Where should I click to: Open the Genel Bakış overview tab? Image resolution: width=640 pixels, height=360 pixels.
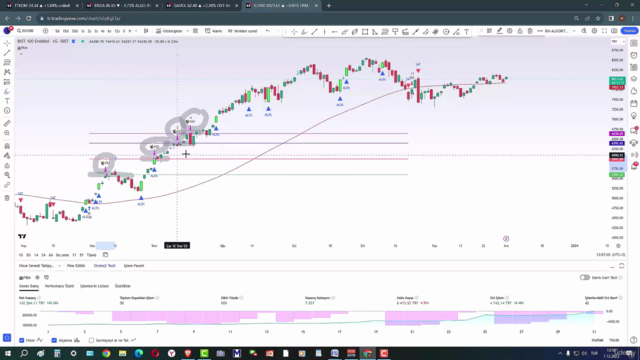point(29,286)
